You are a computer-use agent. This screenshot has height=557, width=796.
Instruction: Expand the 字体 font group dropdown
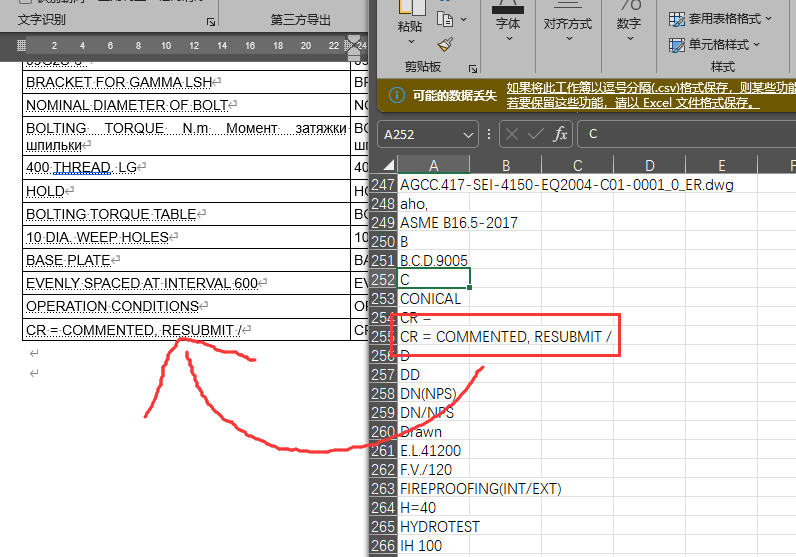[x=509, y=39]
